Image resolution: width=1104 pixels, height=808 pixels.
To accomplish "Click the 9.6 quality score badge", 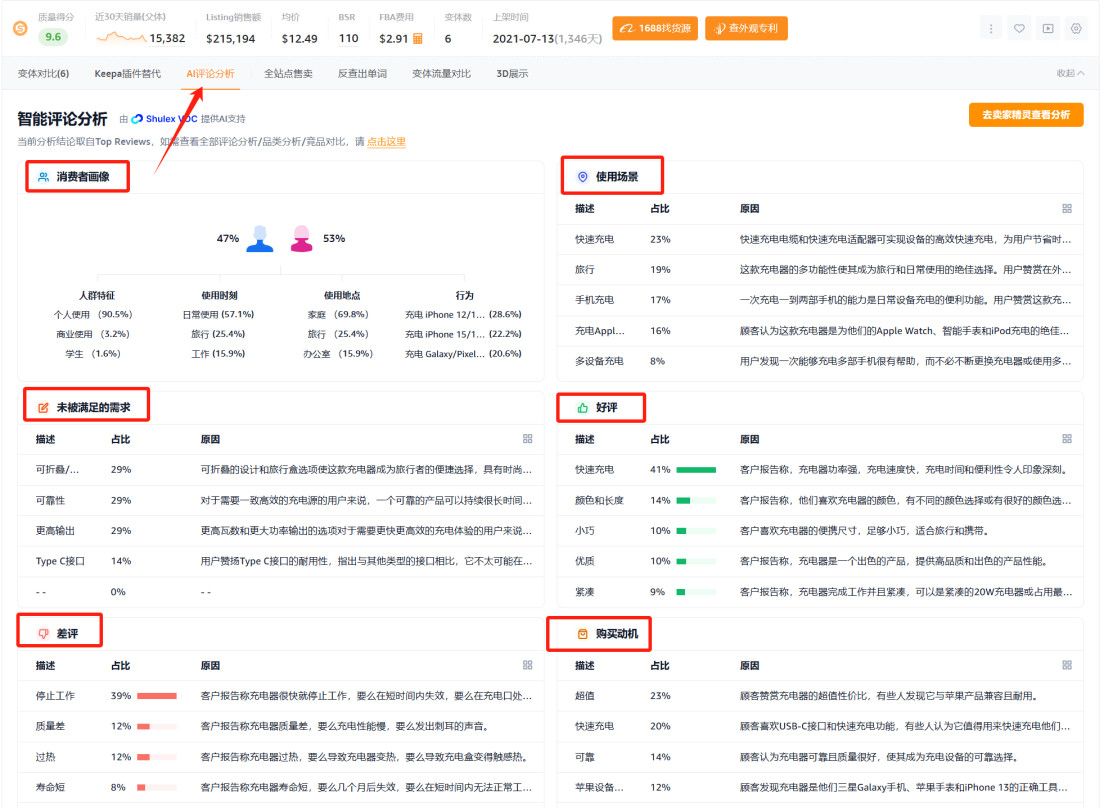I will pyautogui.click(x=53, y=37).
